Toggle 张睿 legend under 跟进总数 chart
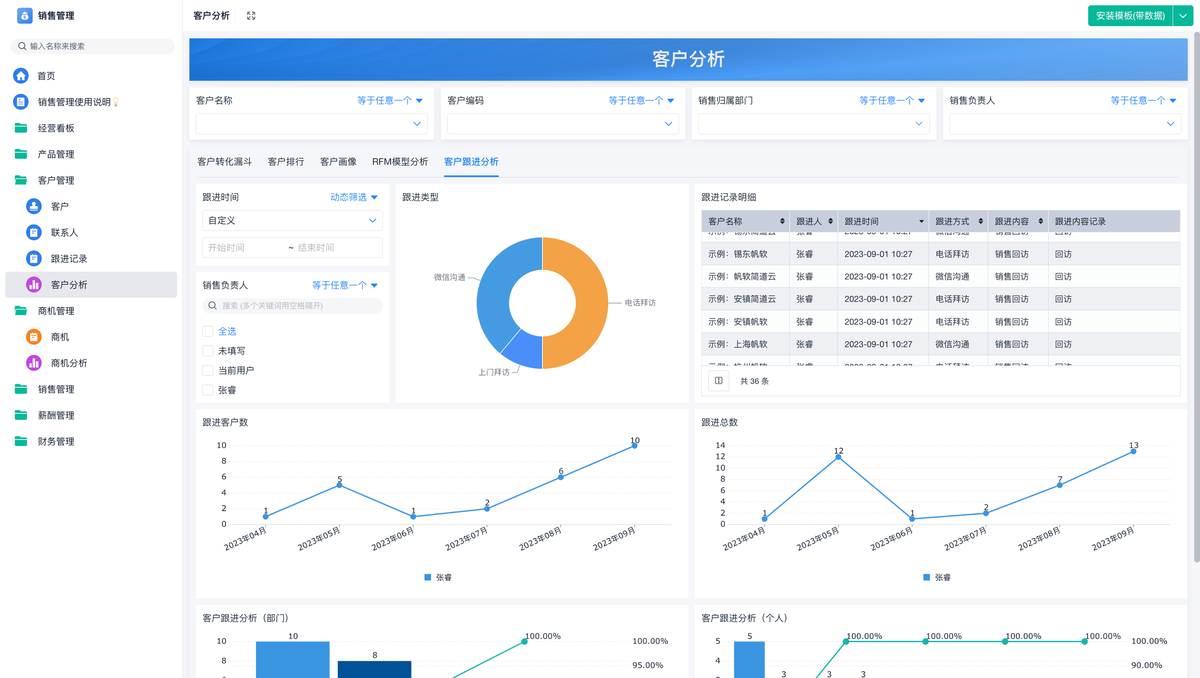This screenshot has width=1200, height=678. tap(937, 577)
